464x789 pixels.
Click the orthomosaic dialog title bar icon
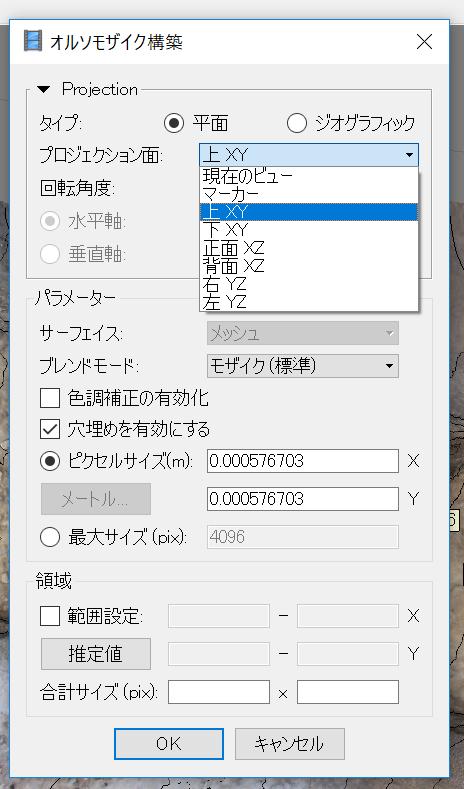tap(33, 41)
